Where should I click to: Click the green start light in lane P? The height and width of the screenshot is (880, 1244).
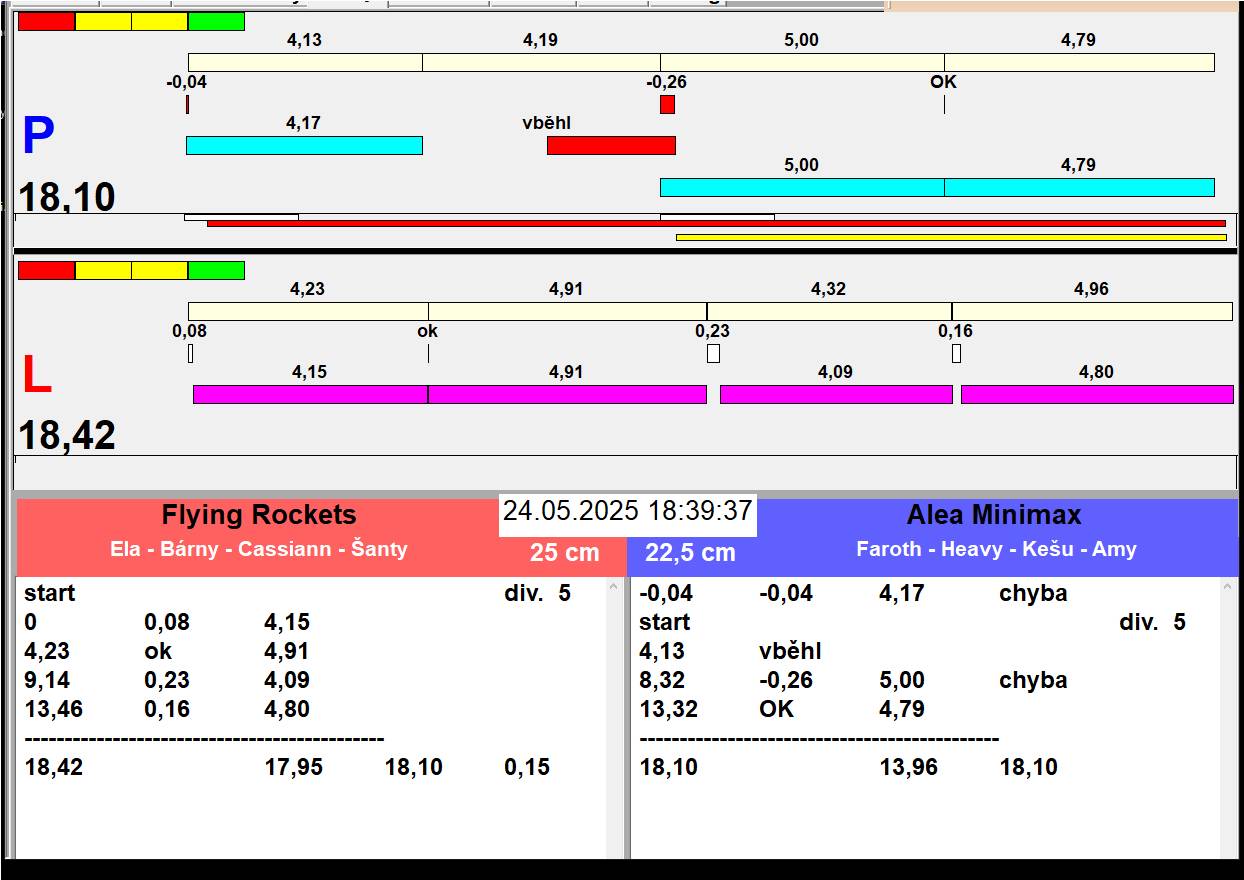click(x=216, y=21)
